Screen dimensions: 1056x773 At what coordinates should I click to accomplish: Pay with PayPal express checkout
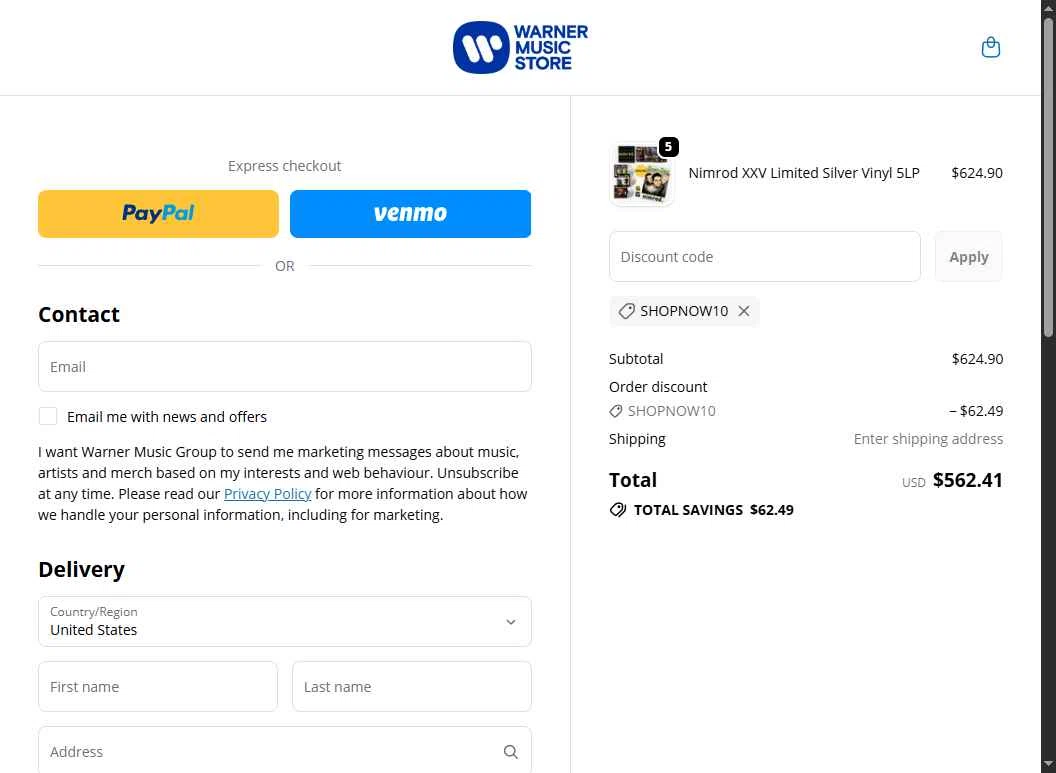pyautogui.click(x=158, y=213)
